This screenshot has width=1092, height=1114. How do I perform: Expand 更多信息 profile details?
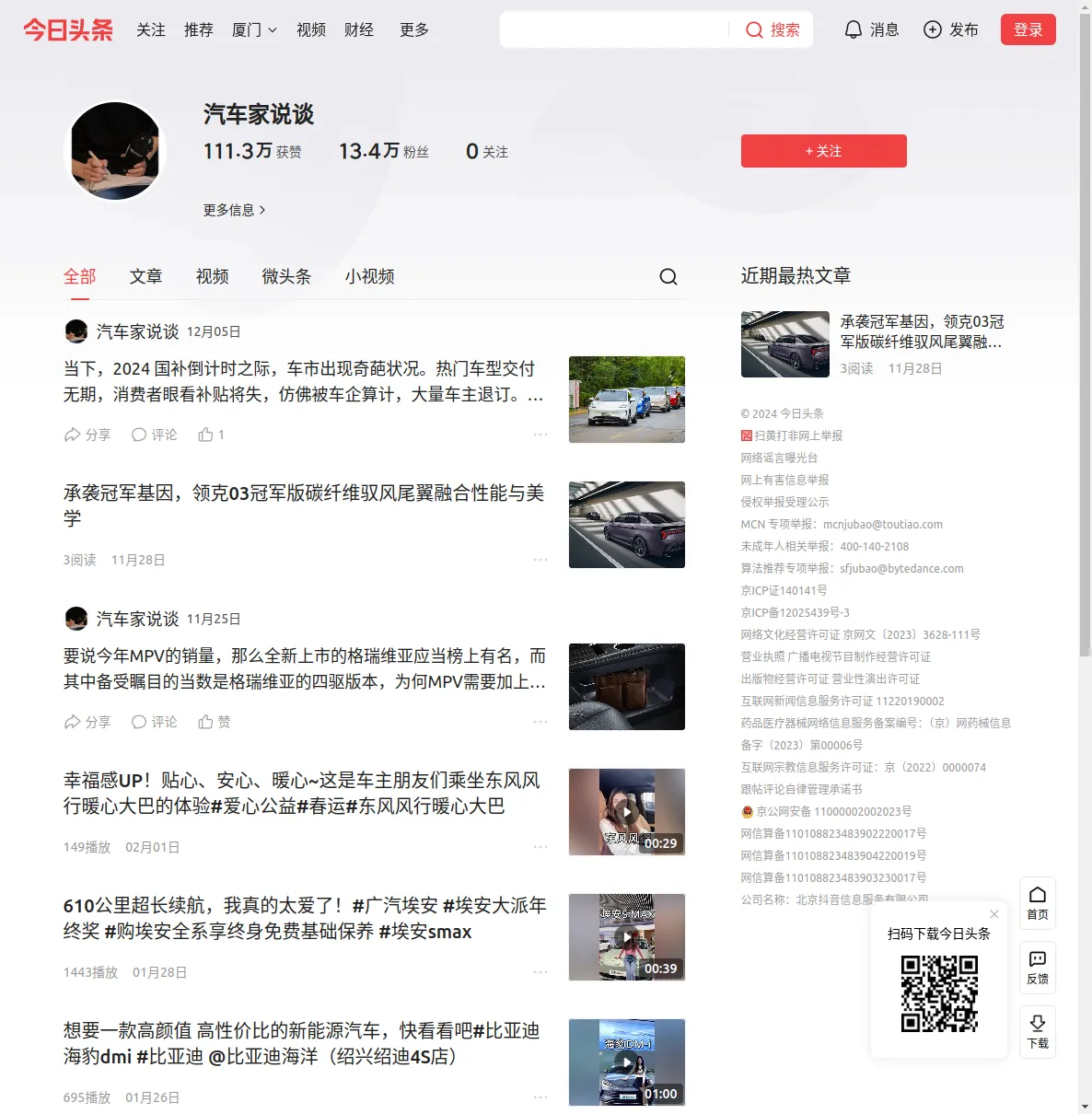coord(234,210)
